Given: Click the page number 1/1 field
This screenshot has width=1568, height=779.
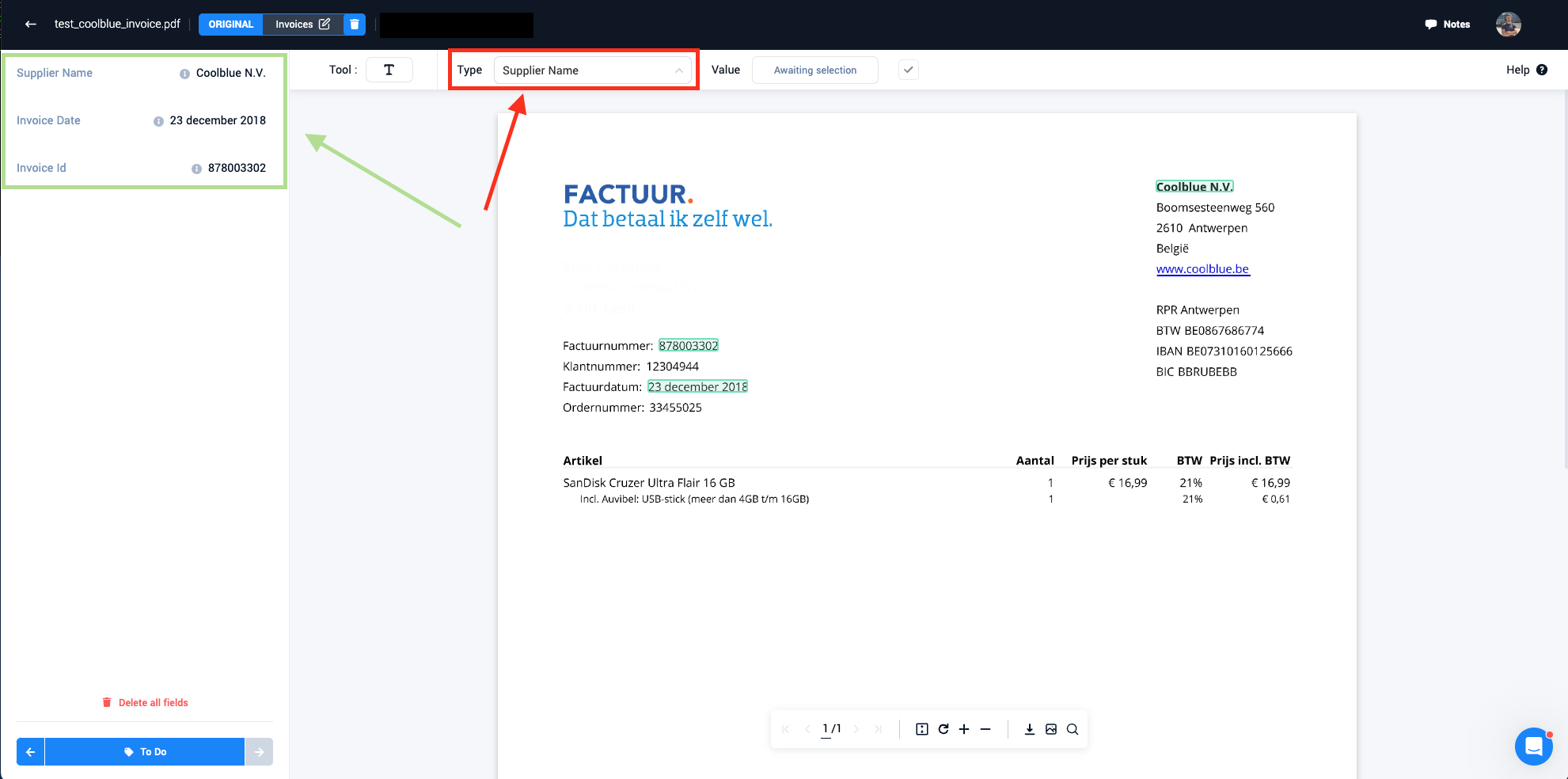Looking at the screenshot, I should point(831,729).
